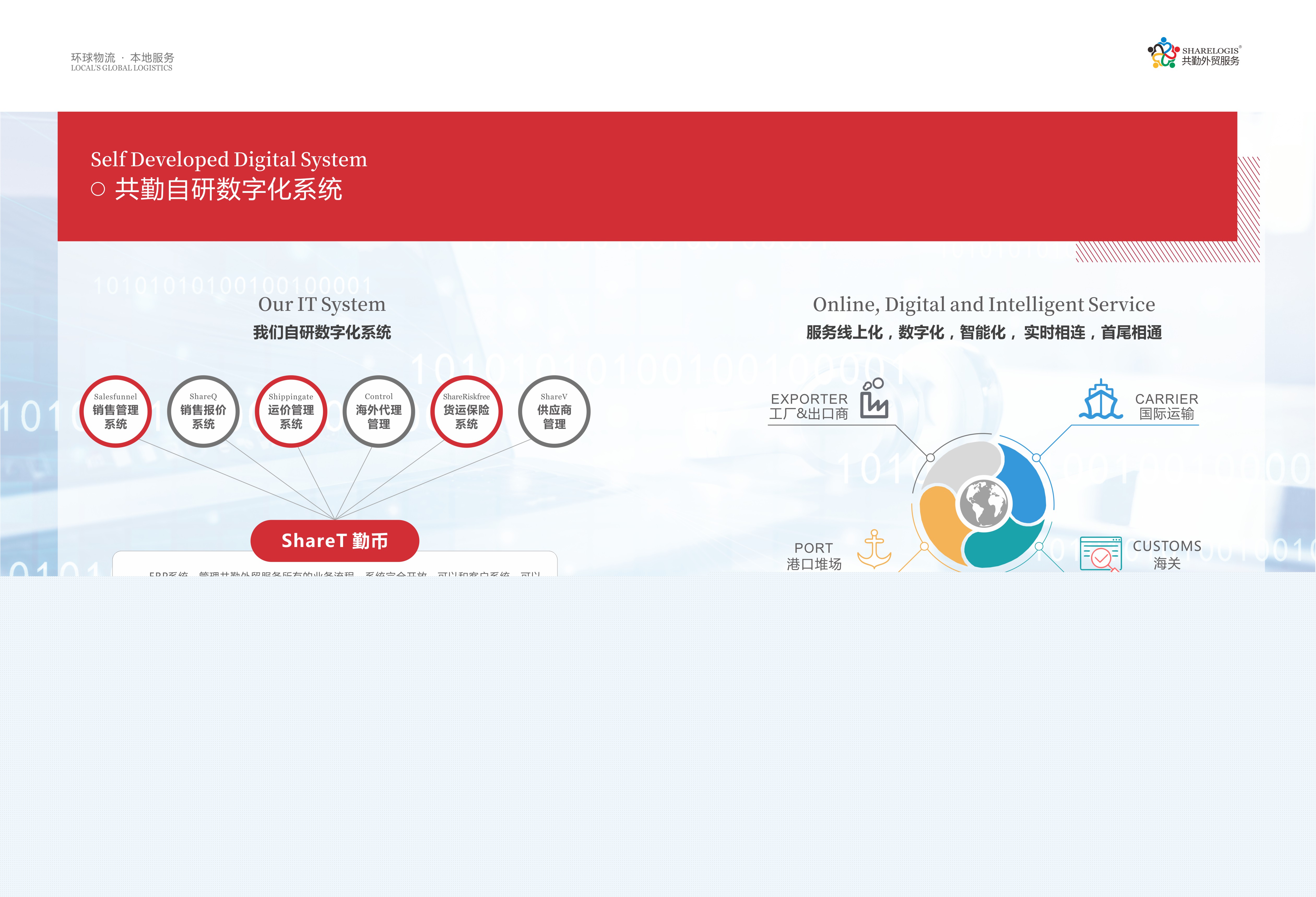
Task: Click the orange anchor port icon
Action: (874, 549)
